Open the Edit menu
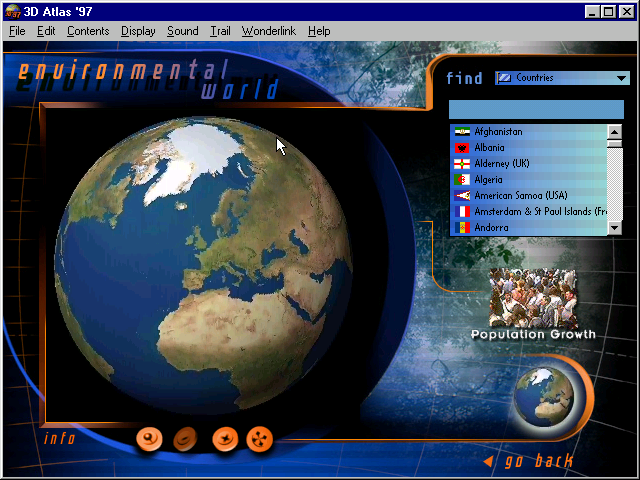 pos(46,31)
